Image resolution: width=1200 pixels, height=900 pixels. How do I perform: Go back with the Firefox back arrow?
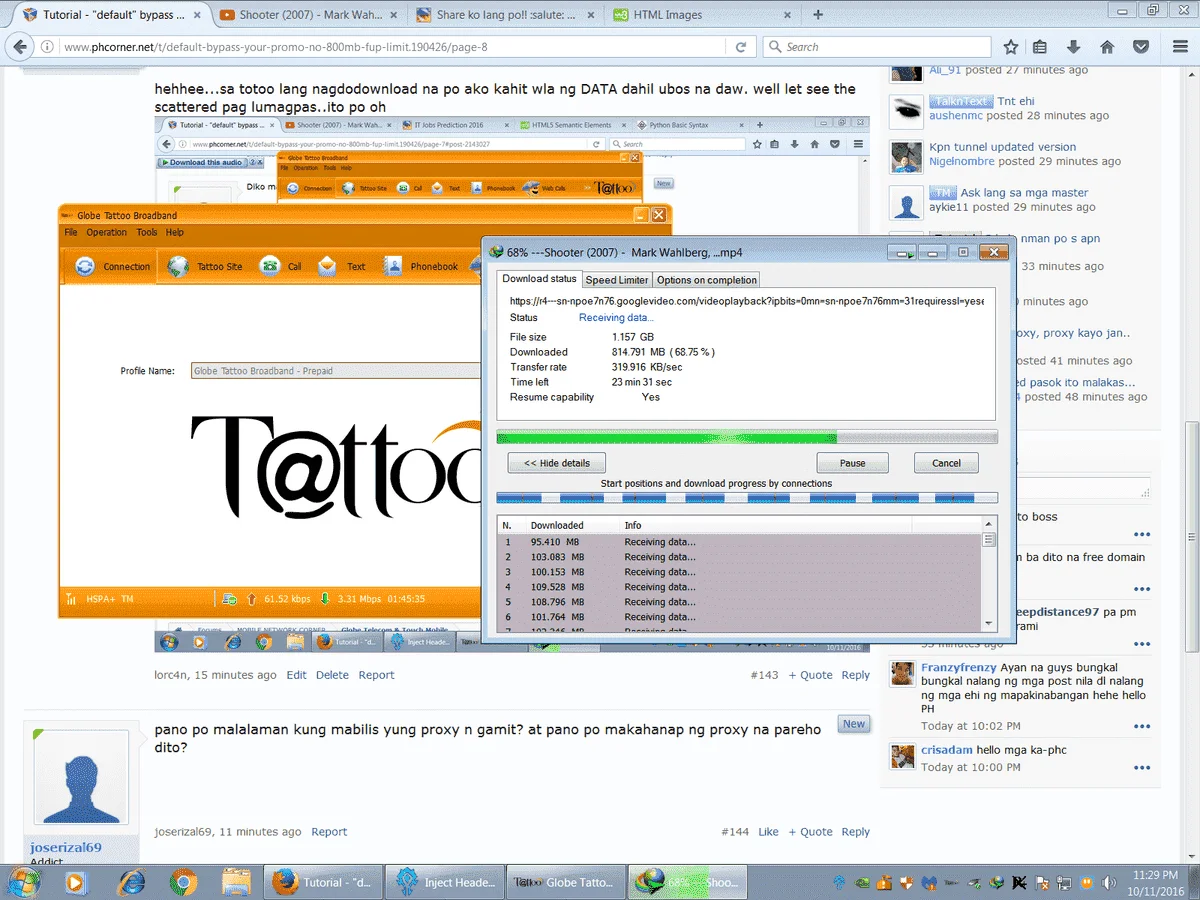[20, 47]
